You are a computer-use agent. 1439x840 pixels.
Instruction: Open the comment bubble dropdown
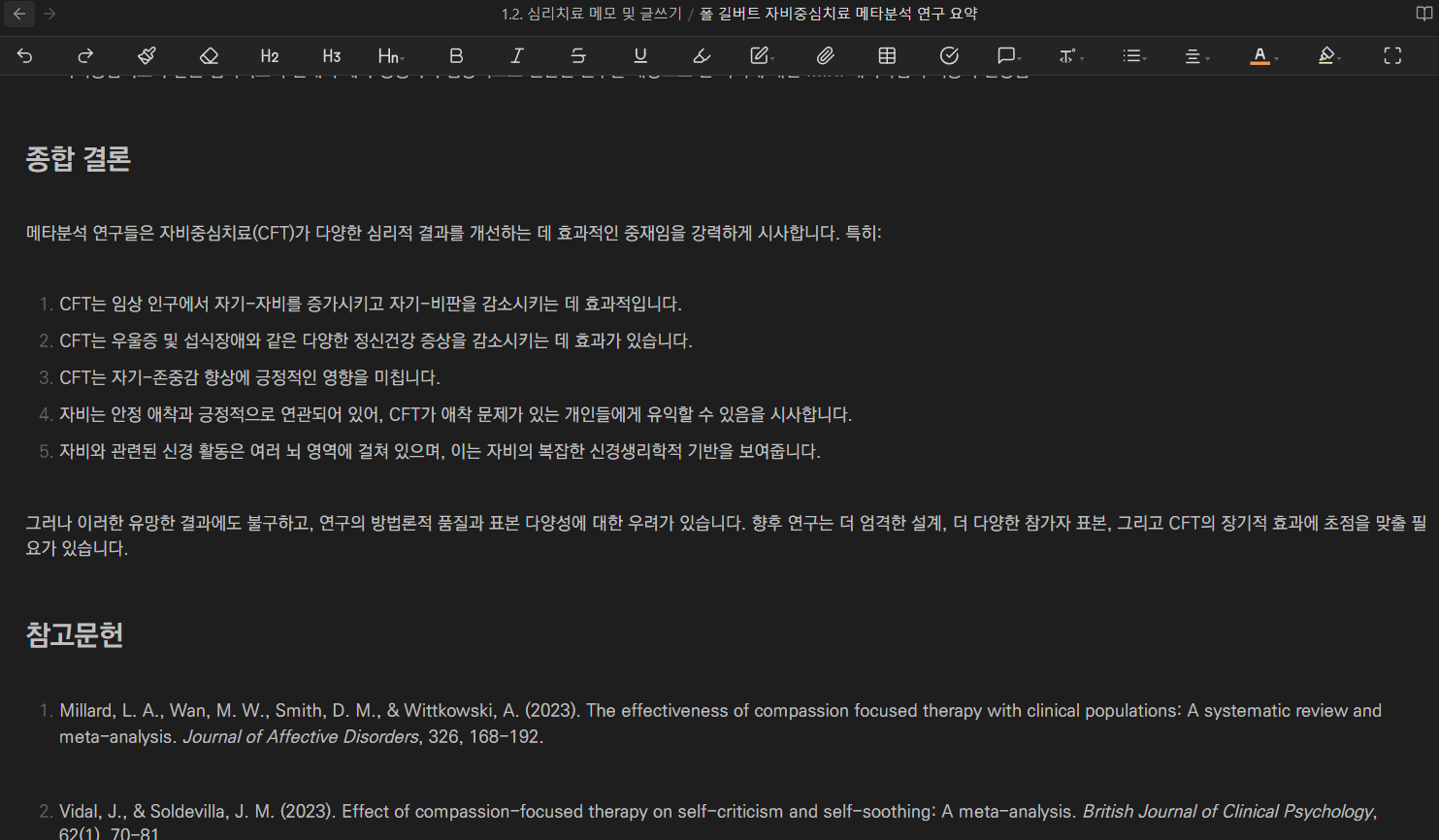[1009, 56]
